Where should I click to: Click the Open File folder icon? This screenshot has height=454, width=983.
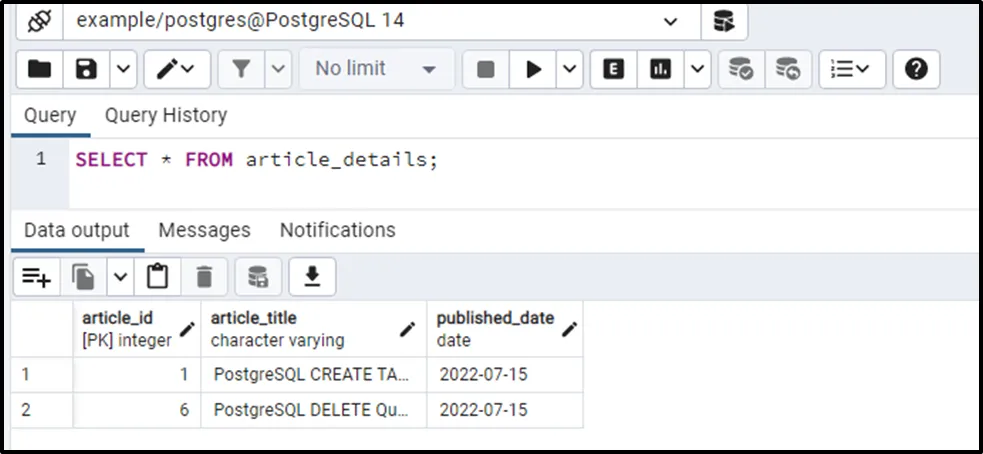click(x=40, y=69)
